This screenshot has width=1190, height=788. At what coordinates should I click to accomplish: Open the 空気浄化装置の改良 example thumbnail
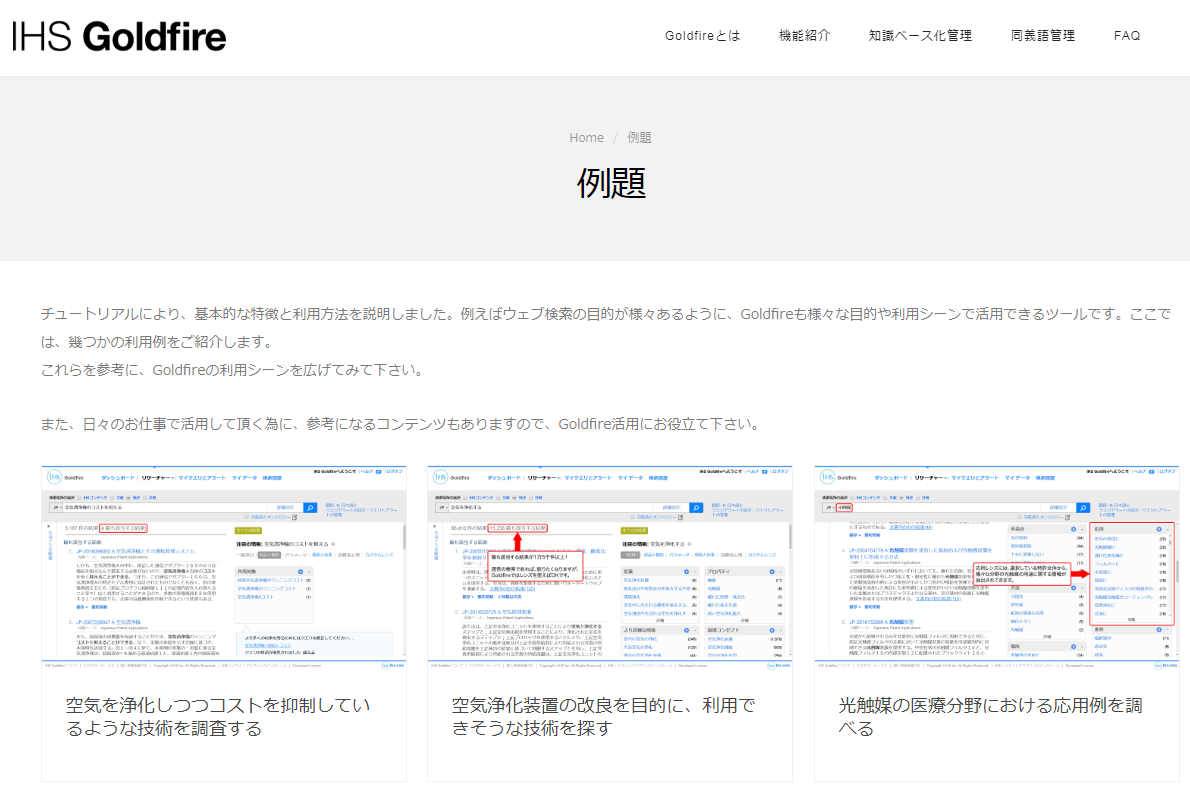(x=609, y=568)
